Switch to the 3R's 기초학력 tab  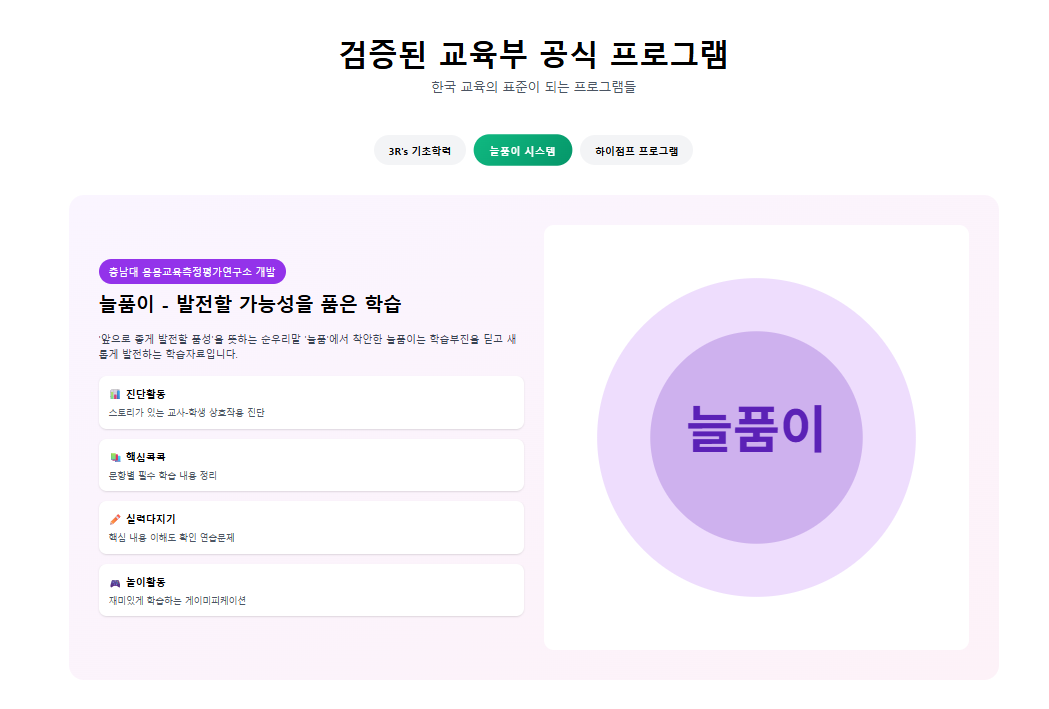(418, 150)
